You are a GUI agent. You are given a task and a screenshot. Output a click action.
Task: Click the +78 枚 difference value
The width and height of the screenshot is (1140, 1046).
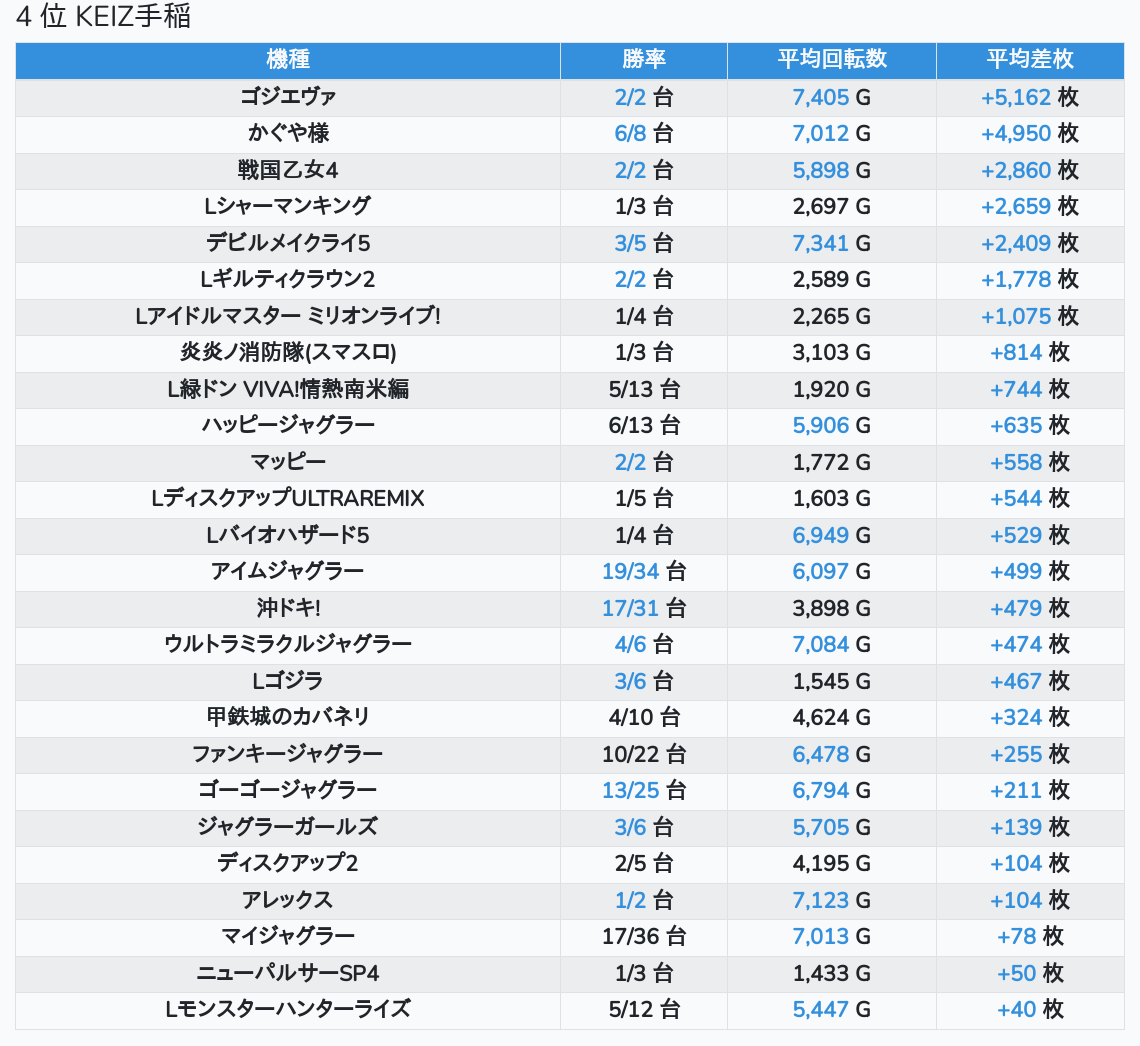pyautogui.click(x=1030, y=937)
